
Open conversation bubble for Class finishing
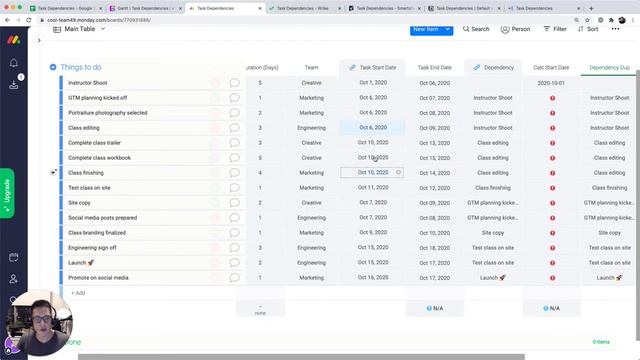coord(234,173)
